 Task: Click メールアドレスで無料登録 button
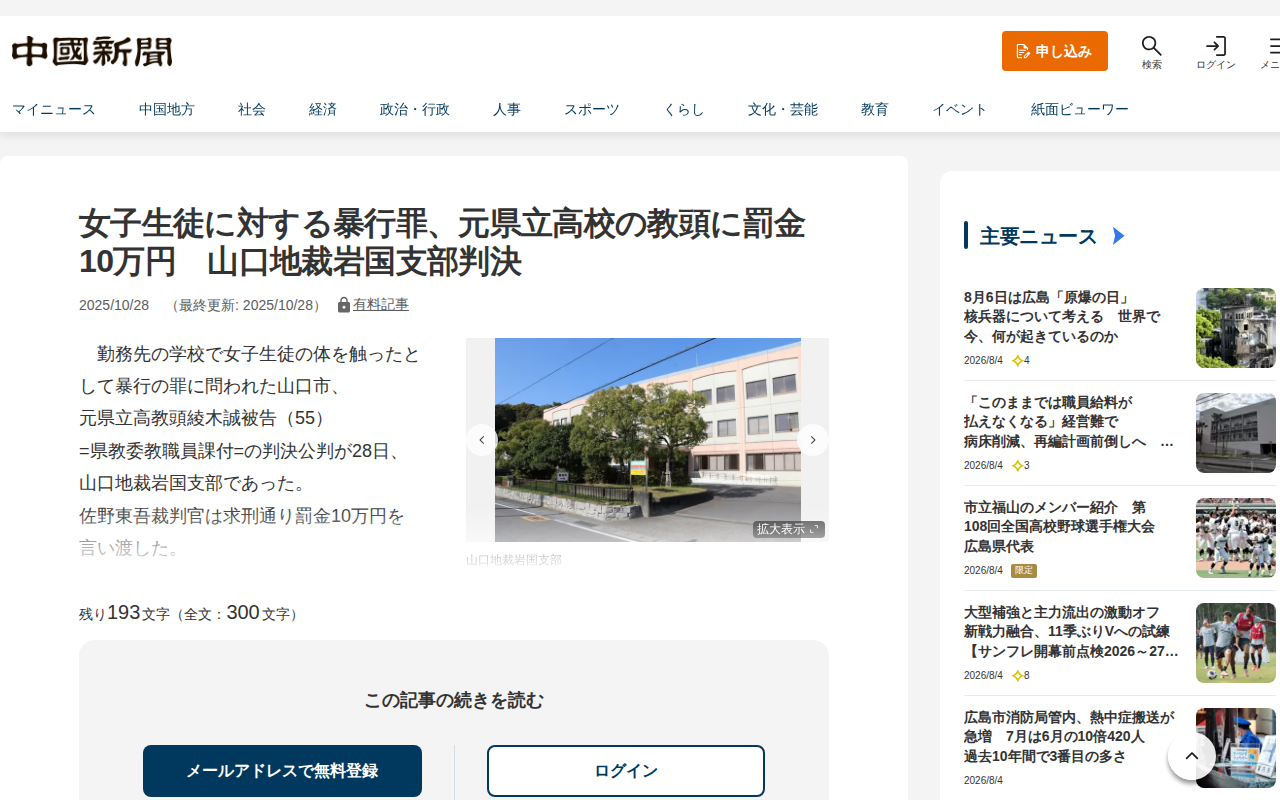(282, 771)
